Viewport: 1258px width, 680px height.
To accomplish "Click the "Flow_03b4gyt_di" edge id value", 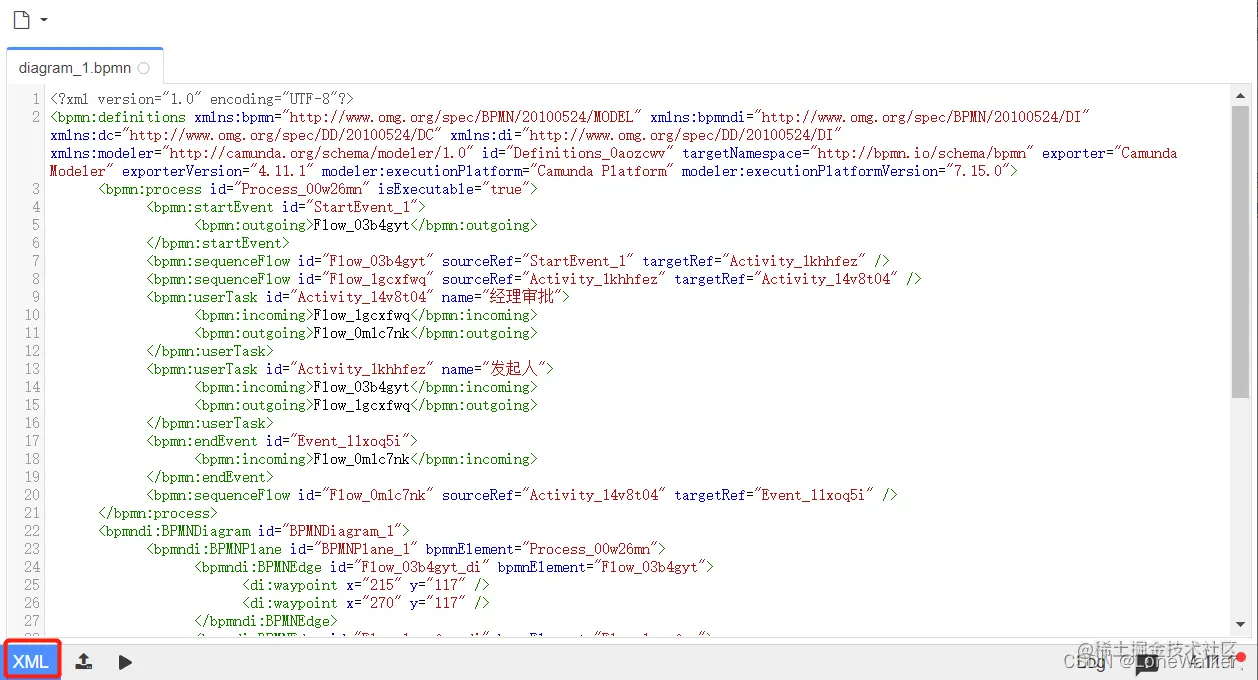I will point(426,567).
